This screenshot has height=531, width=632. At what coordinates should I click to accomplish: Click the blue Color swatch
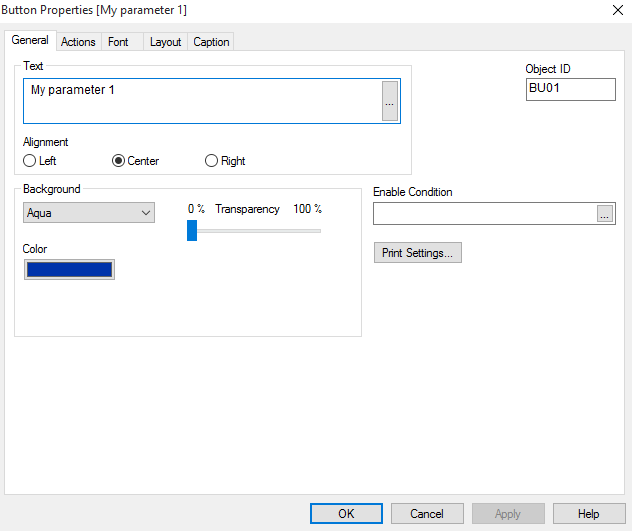coord(69,270)
